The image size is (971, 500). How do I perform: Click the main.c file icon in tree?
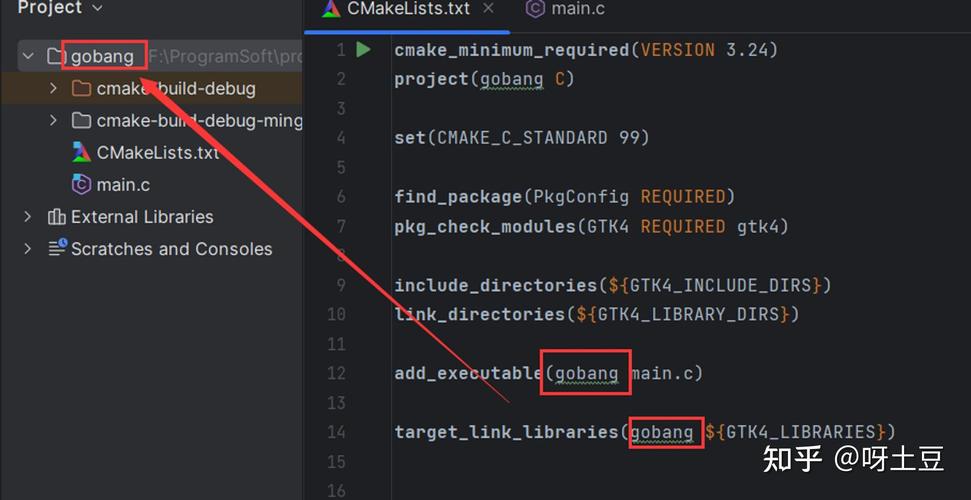(81, 185)
